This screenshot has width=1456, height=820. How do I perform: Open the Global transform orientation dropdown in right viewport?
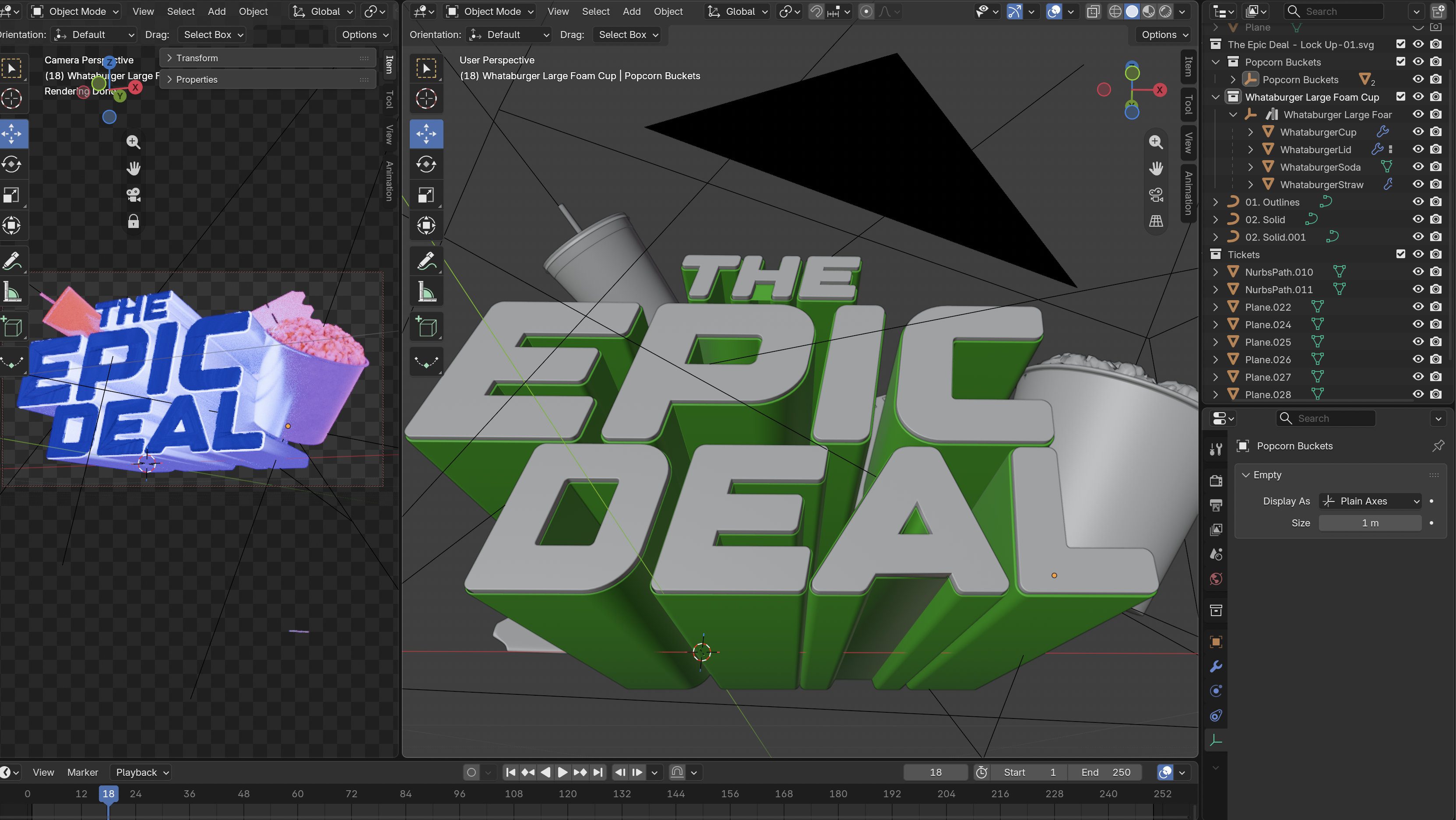click(x=737, y=11)
